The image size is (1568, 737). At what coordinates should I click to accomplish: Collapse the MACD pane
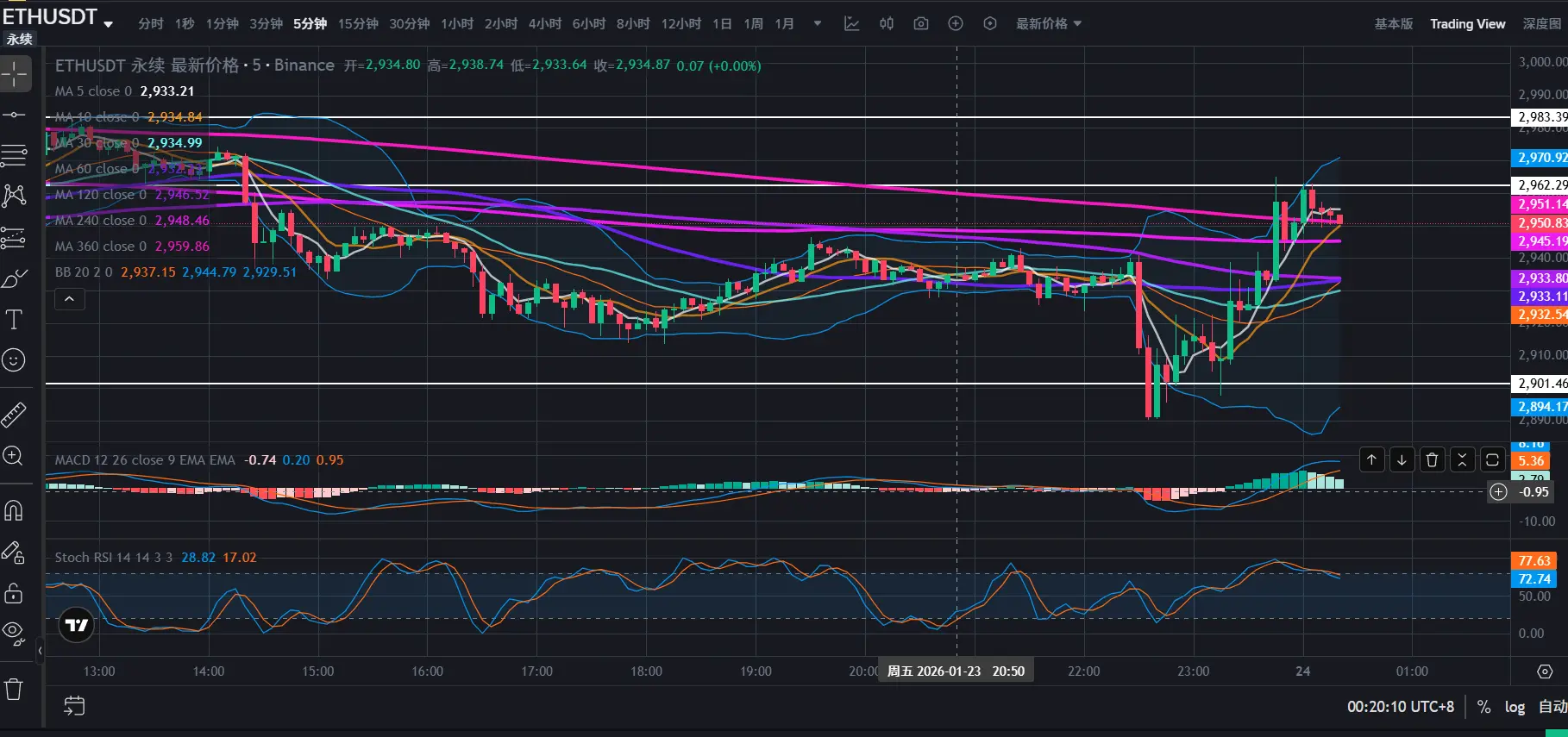coord(1462,460)
